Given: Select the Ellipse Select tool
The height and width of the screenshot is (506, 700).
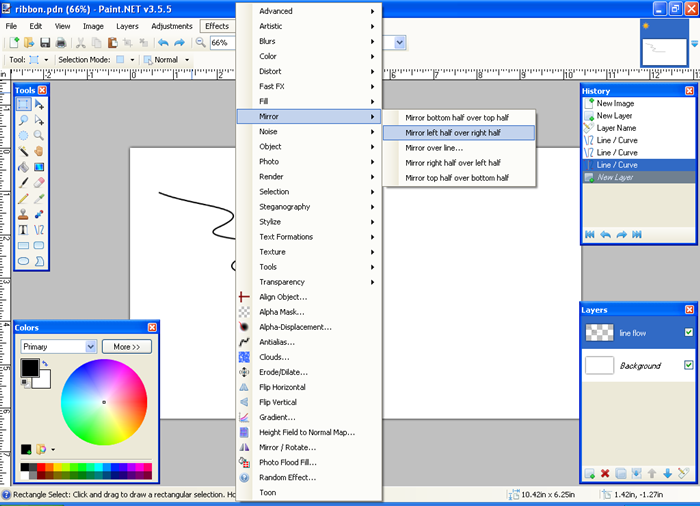Looking at the screenshot, I should click(x=23, y=136).
